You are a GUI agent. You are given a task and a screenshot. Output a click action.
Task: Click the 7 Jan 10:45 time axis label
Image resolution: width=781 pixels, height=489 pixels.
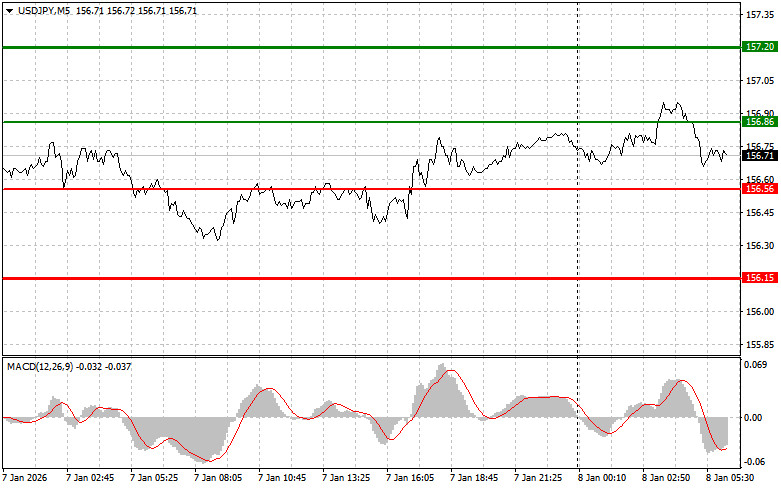pos(282,478)
